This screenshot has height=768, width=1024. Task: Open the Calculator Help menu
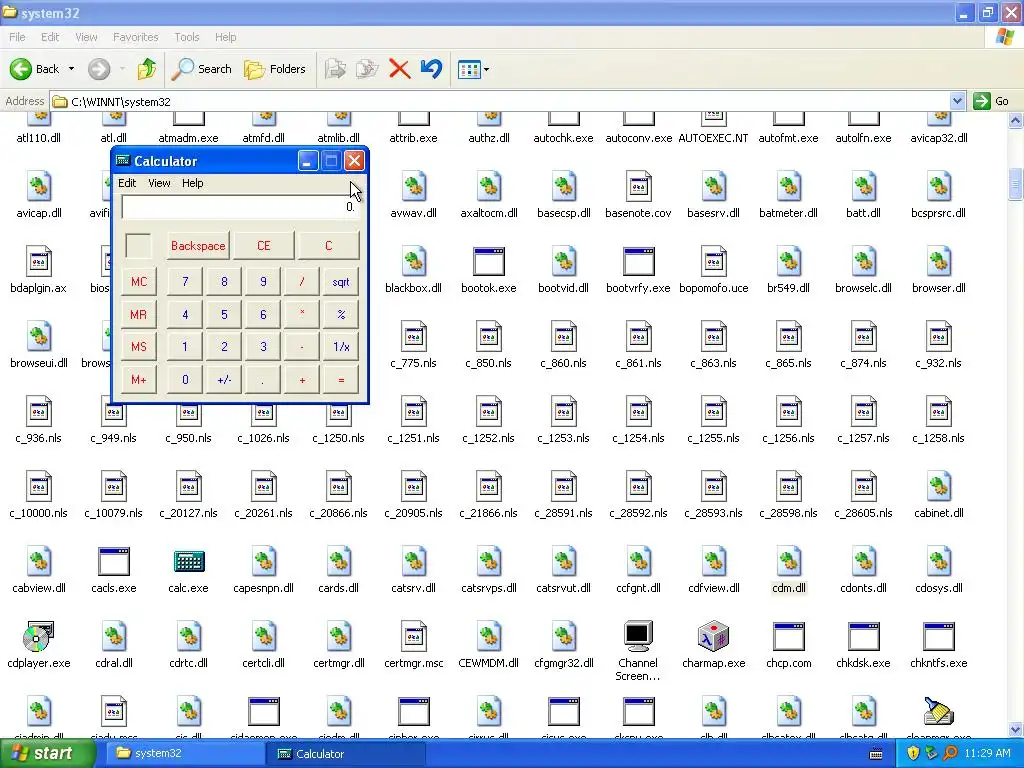tap(193, 183)
